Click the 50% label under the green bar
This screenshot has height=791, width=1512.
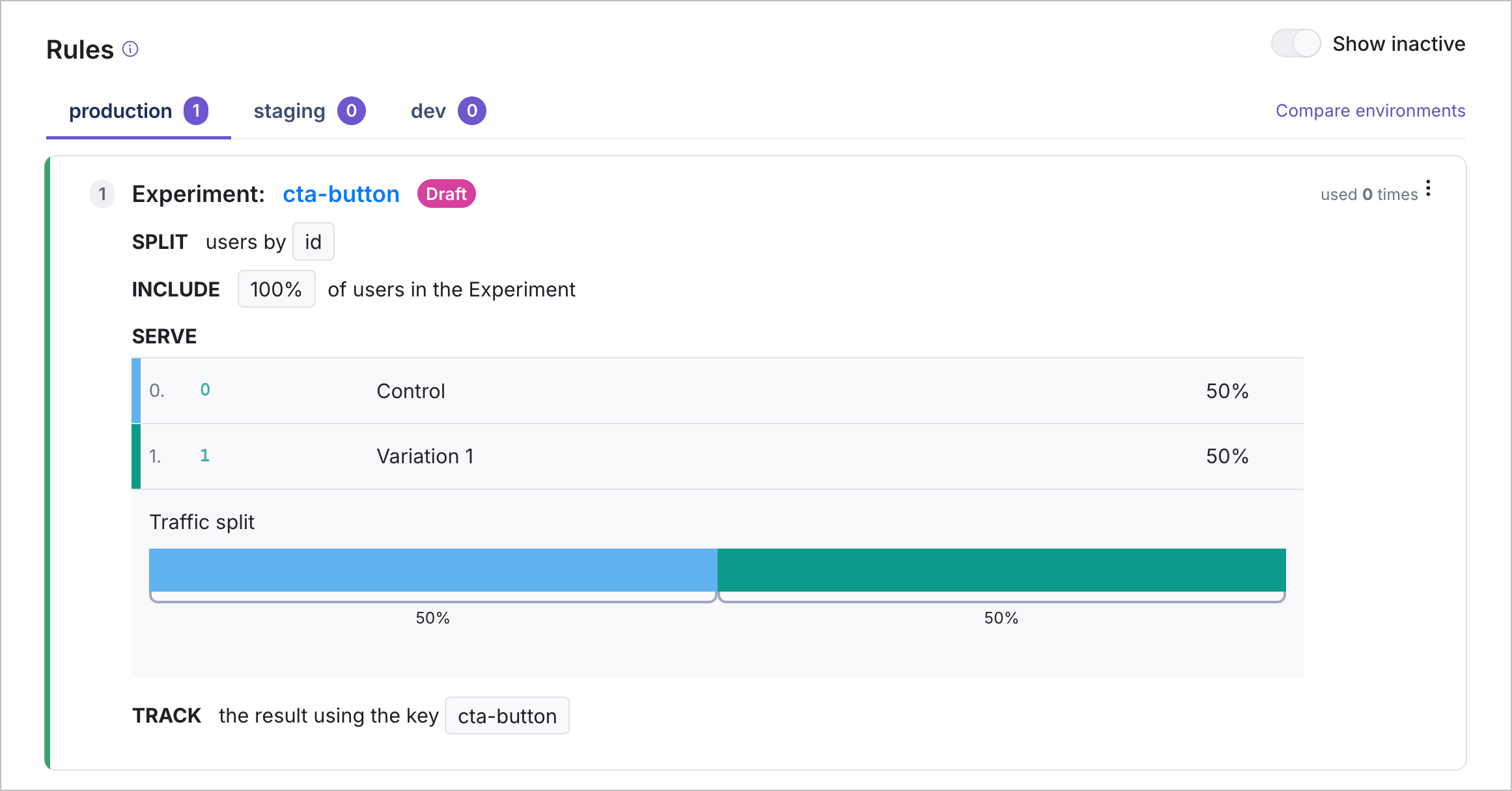[1001, 618]
